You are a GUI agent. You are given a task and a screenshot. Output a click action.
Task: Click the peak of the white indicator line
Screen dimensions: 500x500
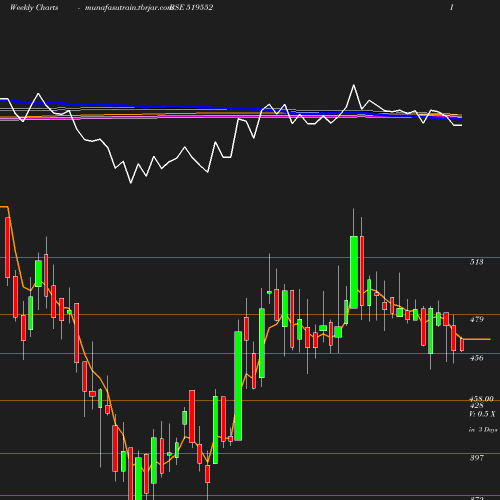point(354,85)
